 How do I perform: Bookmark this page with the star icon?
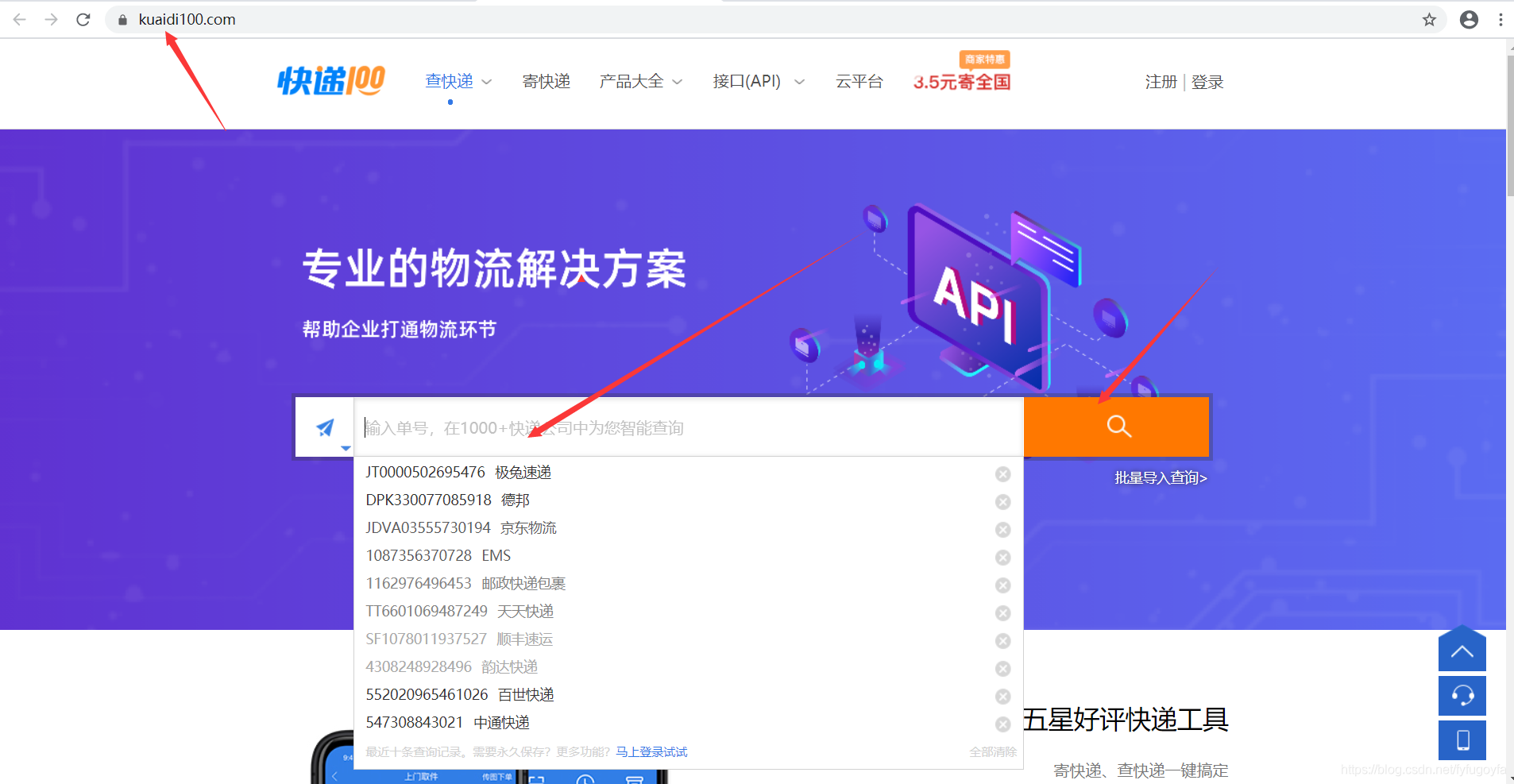1429,20
